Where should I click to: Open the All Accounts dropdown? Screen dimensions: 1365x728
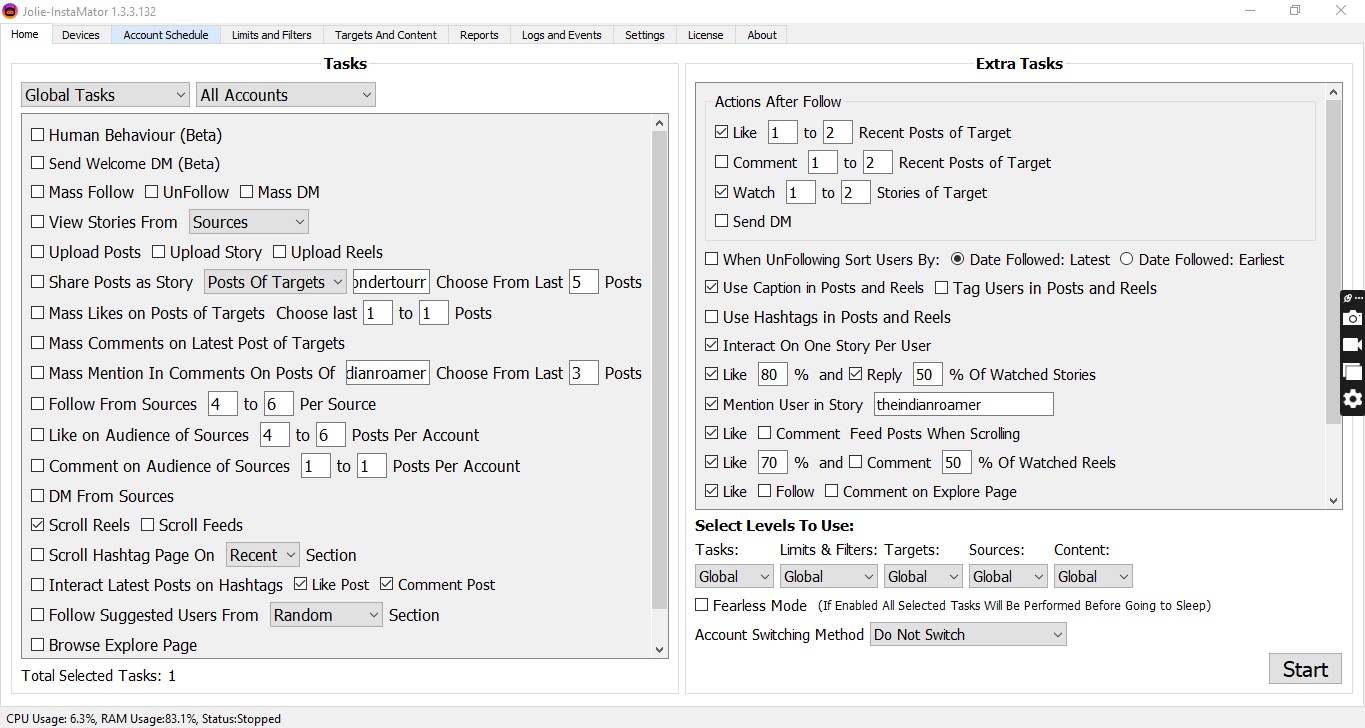(285, 95)
